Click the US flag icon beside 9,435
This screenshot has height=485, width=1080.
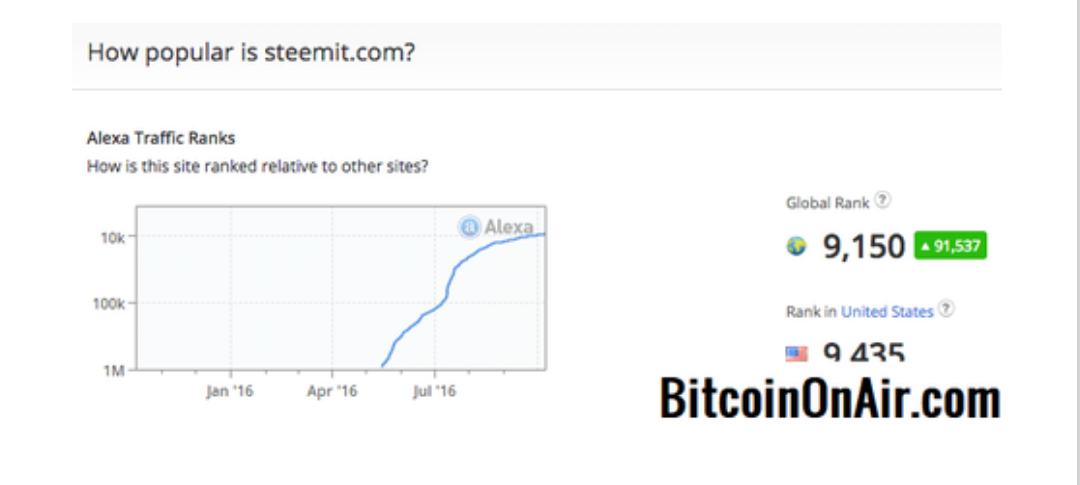tap(796, 354)
